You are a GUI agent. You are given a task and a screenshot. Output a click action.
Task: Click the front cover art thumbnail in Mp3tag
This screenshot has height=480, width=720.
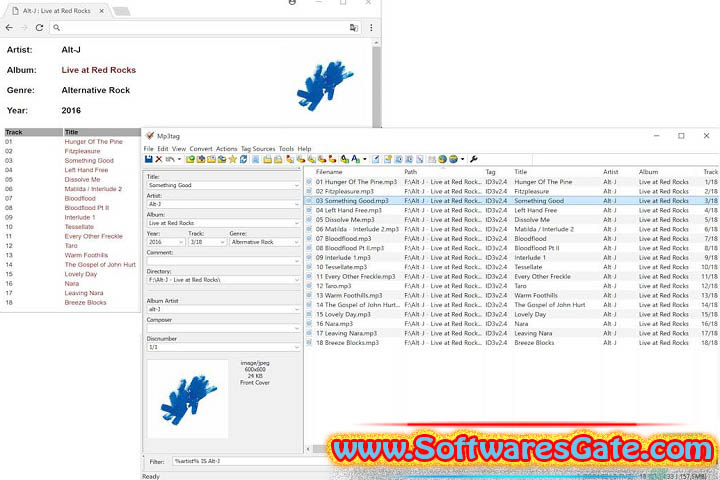[187, 399]
